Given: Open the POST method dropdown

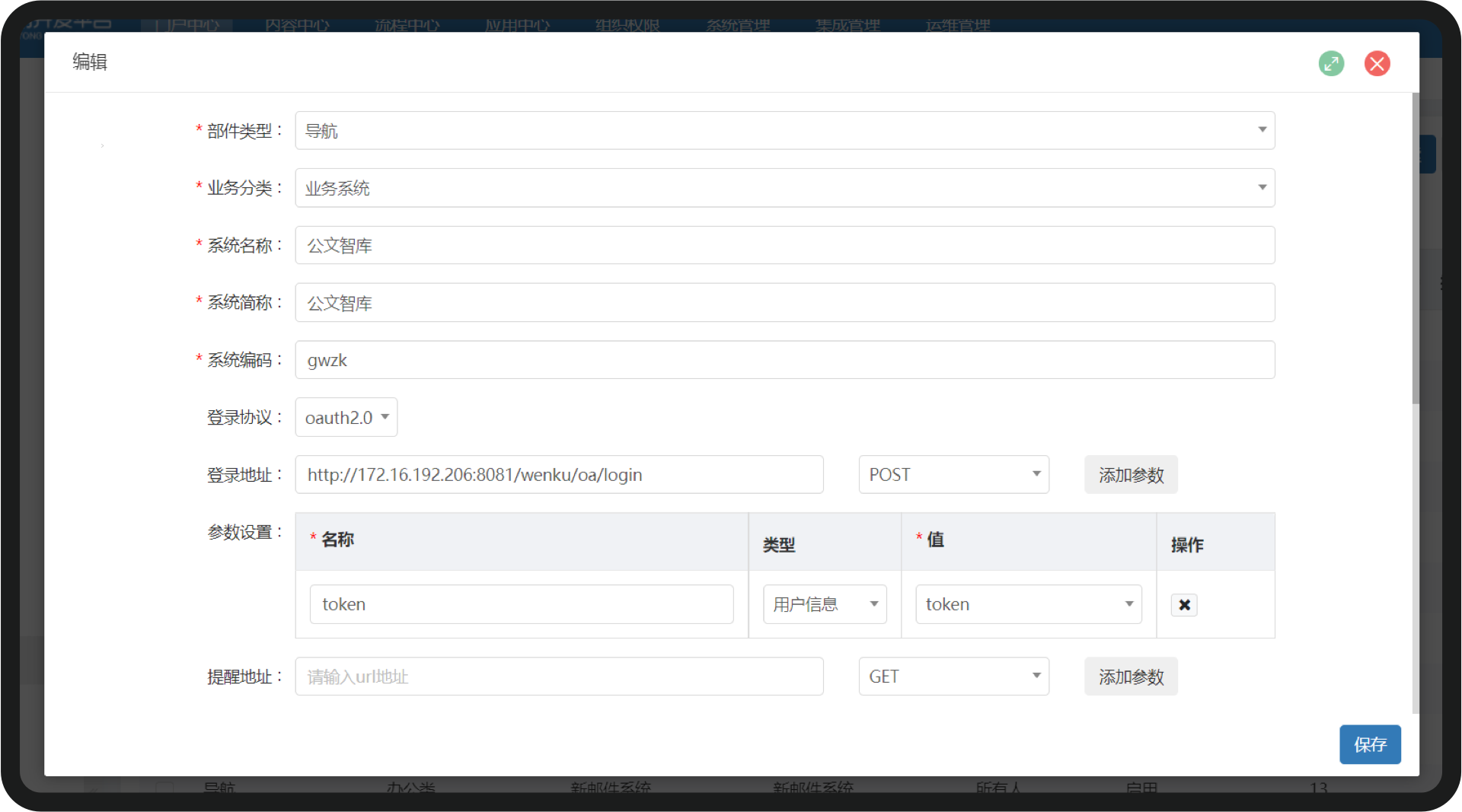Looking at the screenshot, I should (954, 475).
